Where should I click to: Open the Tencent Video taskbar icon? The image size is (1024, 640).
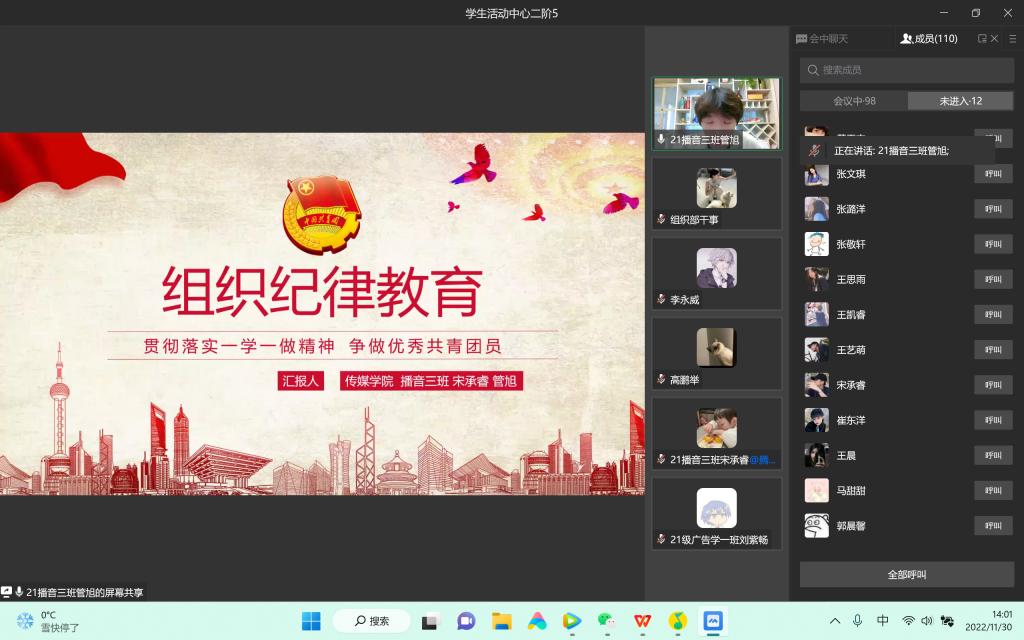coord(572,621)
